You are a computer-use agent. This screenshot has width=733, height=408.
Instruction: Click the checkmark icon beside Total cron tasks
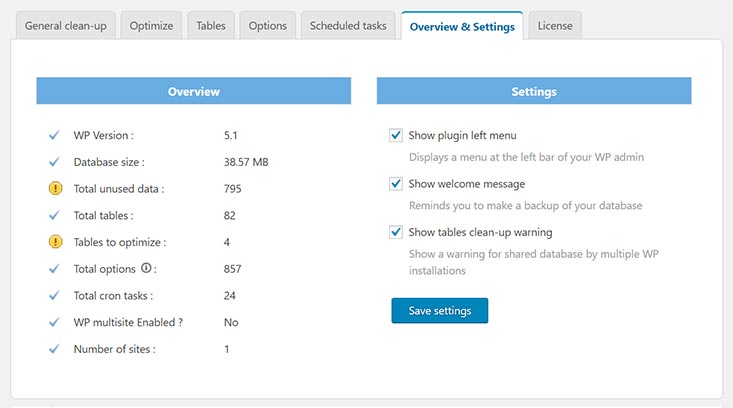(x=54, y=295)
